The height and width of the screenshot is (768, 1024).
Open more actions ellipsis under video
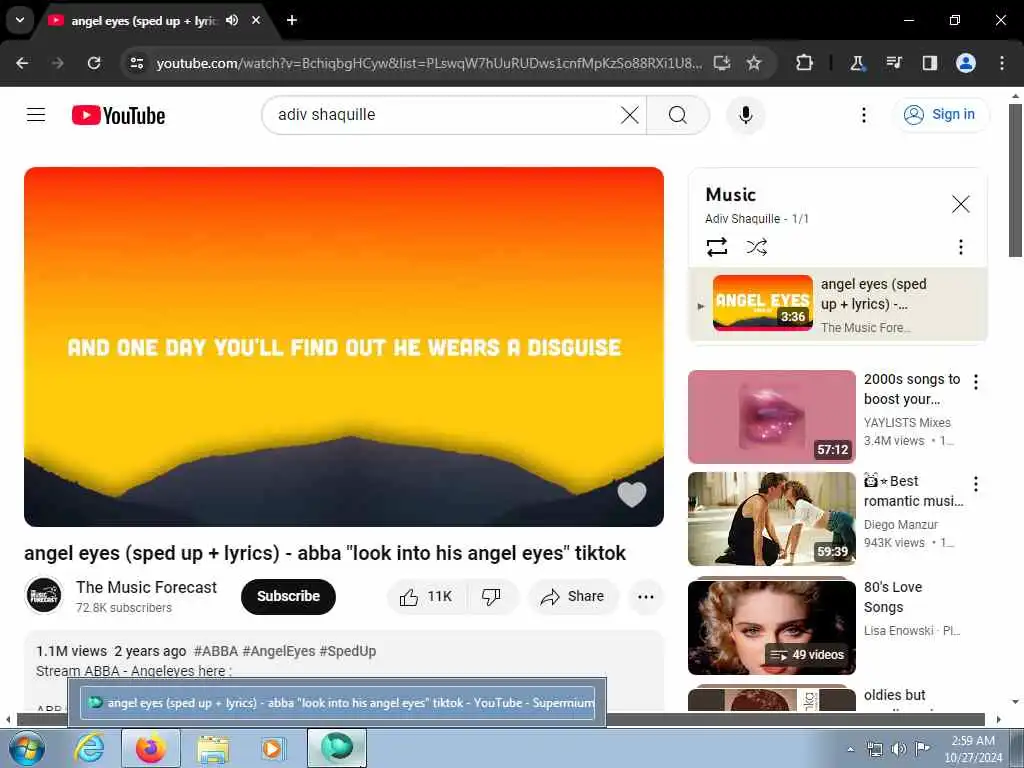coord(645,596)
